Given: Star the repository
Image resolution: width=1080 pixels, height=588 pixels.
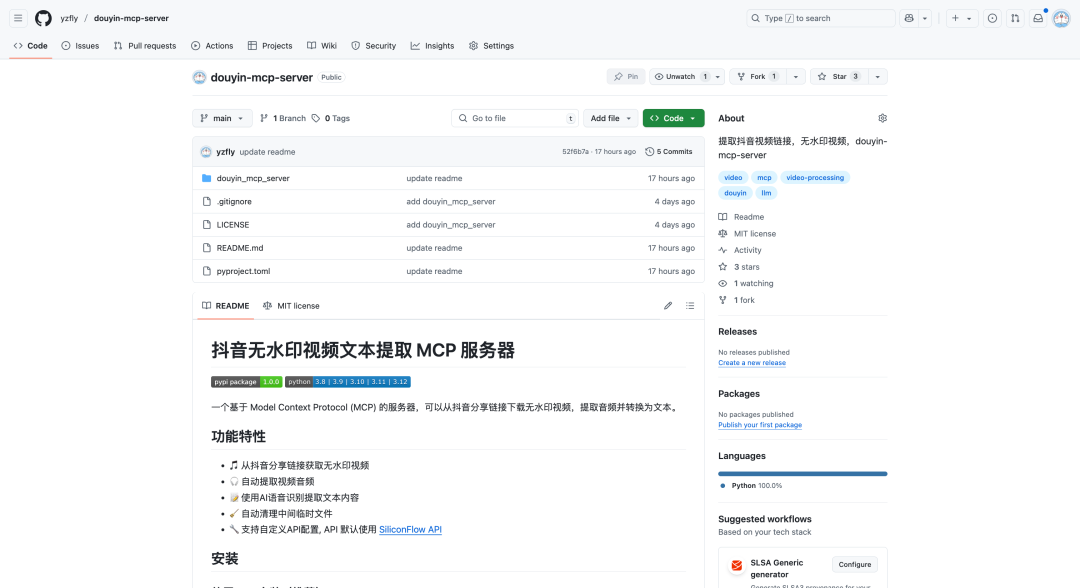Looking at the screenshot, I should tap(839, 76).
